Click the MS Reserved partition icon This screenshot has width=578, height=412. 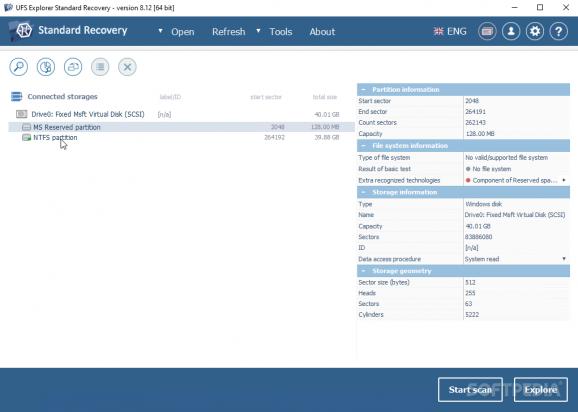[x=26, y=127]
